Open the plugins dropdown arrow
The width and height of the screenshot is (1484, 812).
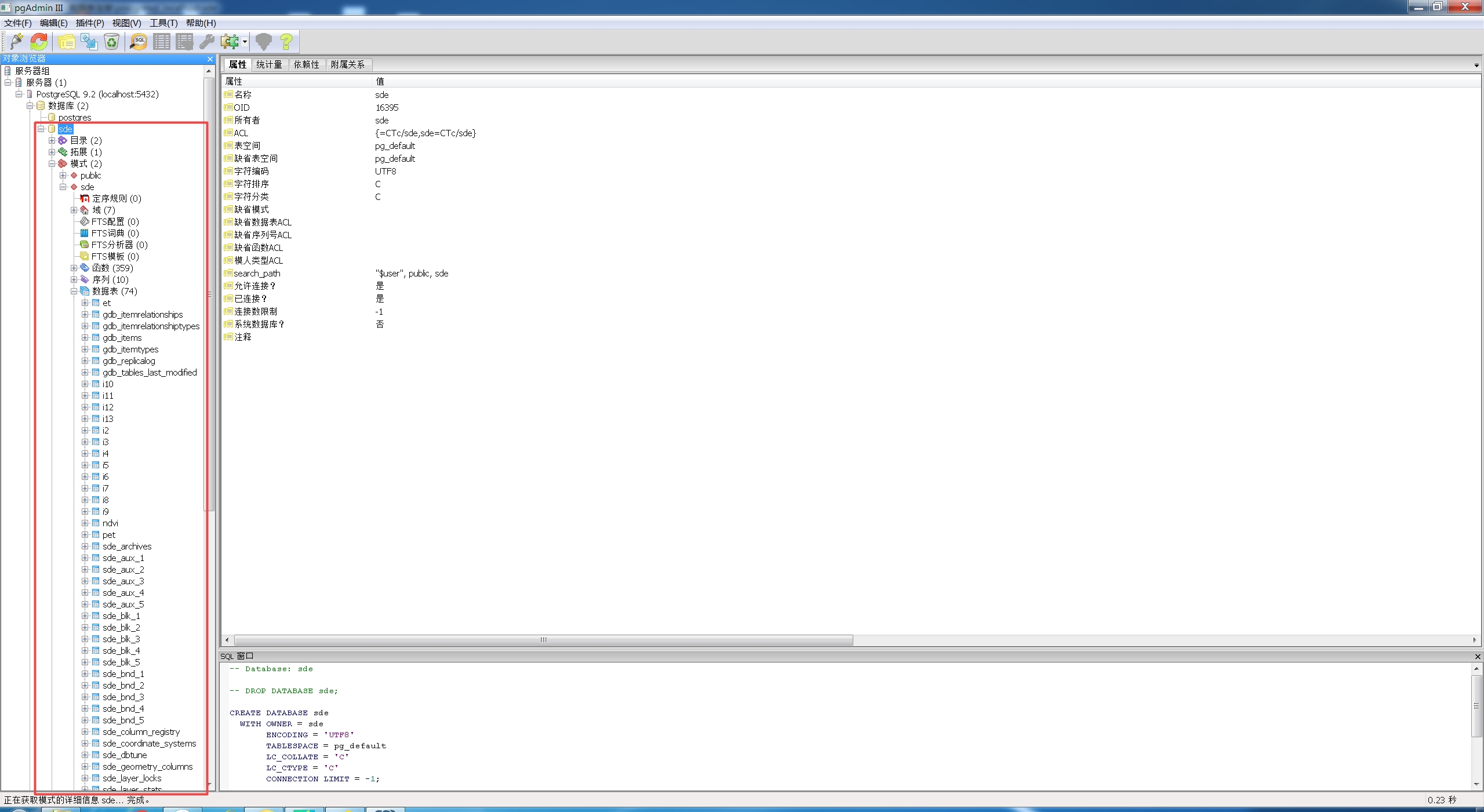[x=245, y=42]
